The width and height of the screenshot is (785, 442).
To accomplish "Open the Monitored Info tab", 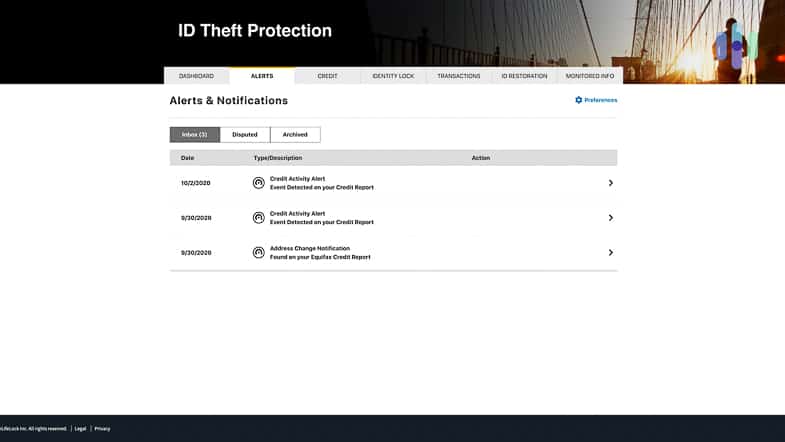I will (x=590, y=76).
